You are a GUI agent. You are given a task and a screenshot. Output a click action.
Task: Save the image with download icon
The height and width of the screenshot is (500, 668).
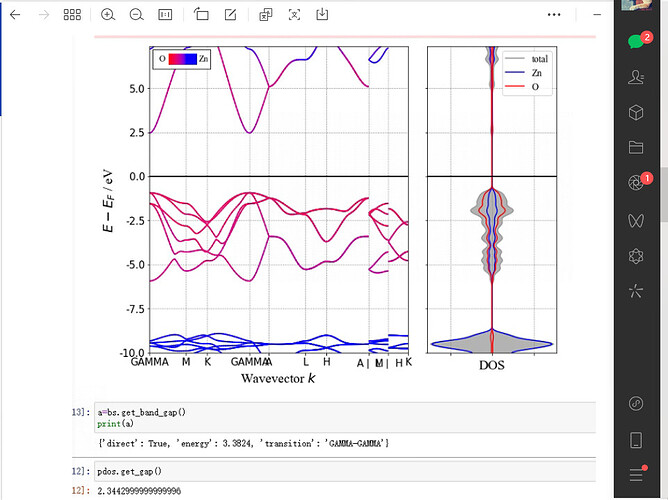click(x=322, y=16)
